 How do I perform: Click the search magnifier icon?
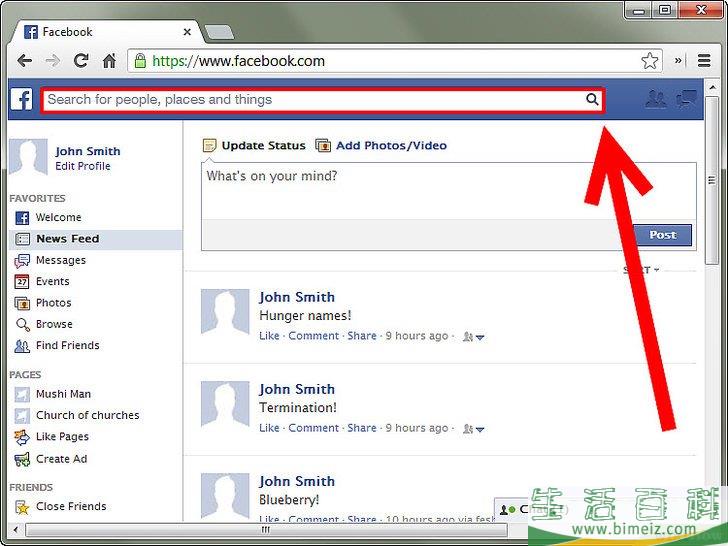[592, 99]
